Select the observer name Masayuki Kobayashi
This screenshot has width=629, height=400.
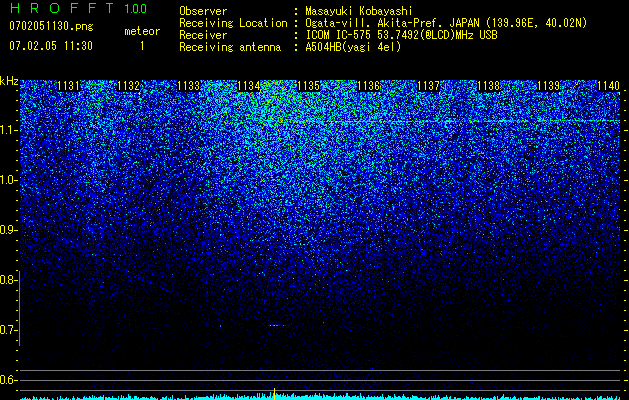359,11
